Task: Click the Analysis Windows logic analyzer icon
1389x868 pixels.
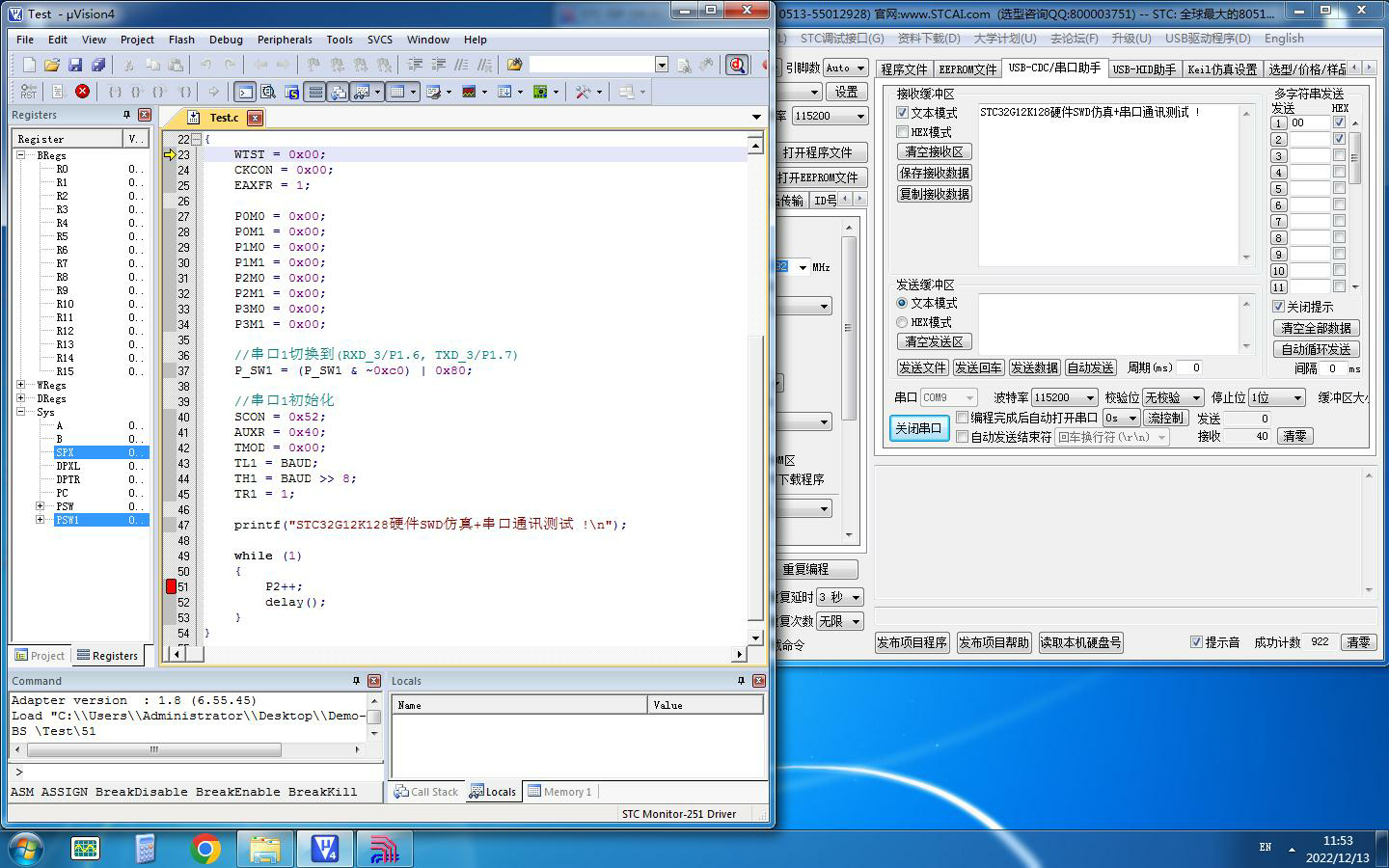Action: [469, 92]
